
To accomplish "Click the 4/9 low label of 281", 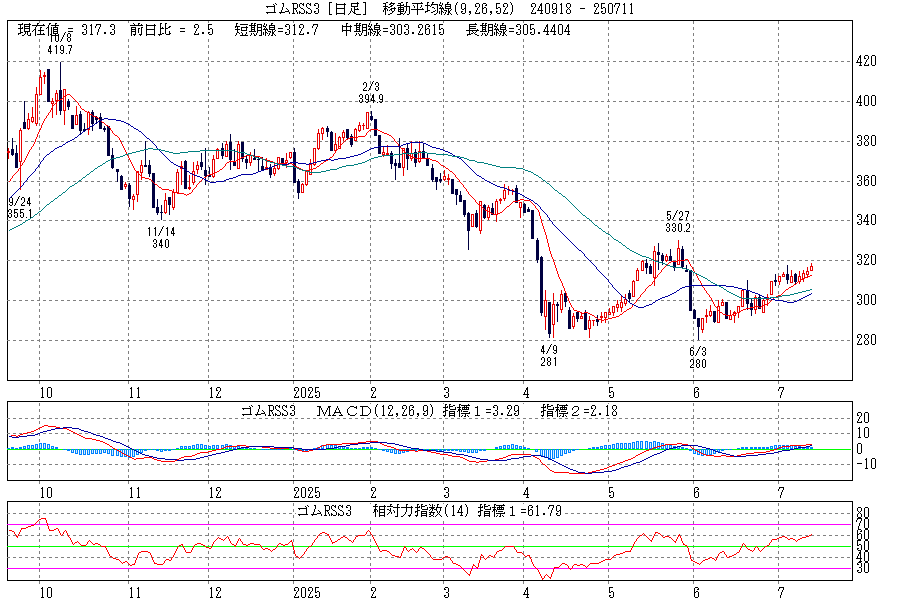I will 548,356.
